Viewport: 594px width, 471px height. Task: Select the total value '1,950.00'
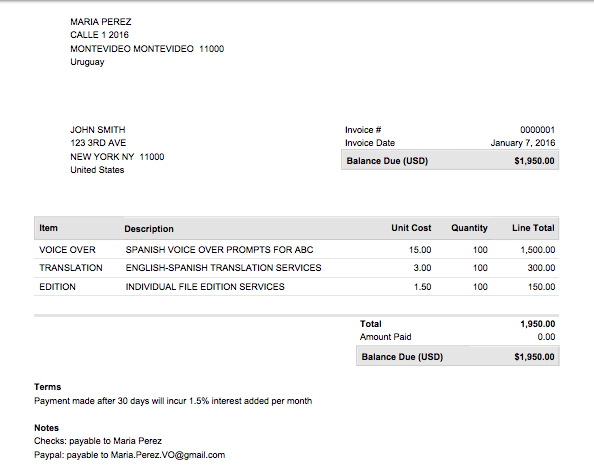point(538,324)
